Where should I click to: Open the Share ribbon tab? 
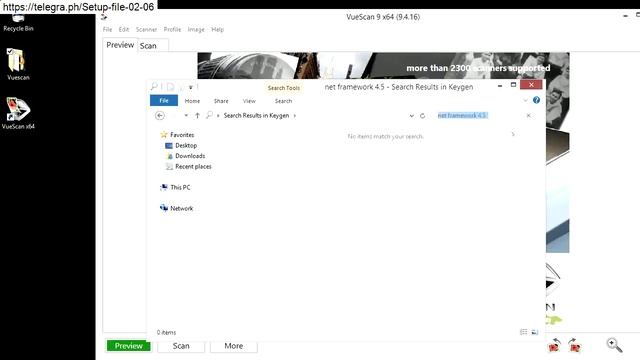coord(221,101)
